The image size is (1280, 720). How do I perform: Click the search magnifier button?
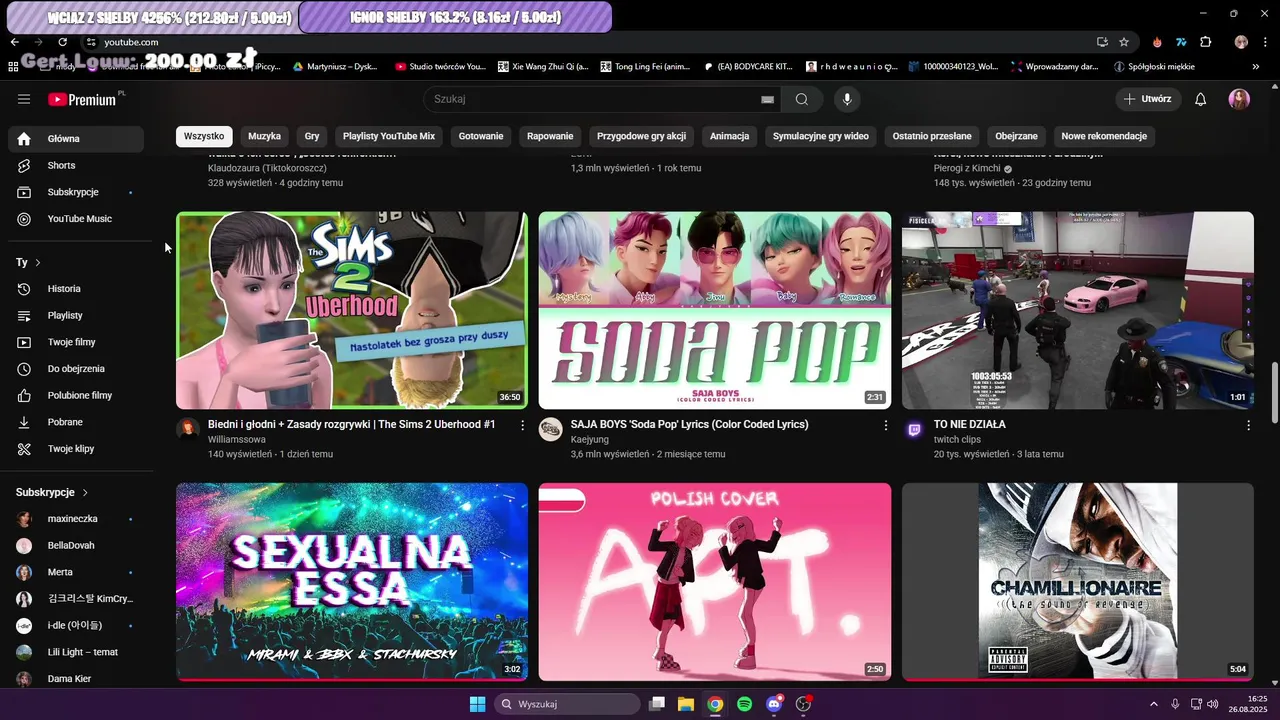pyautogui.click(x=802, y=99)
